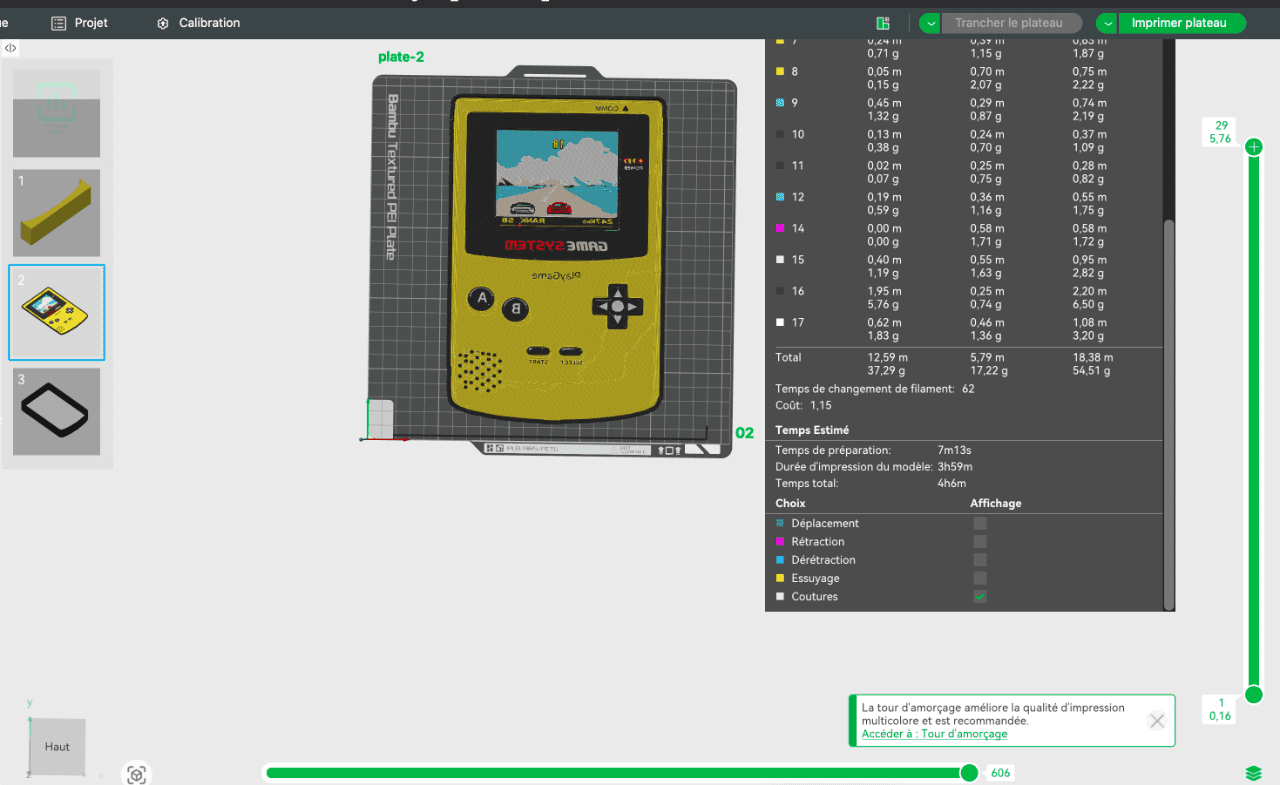This screenshot has width=1280, height=785.
Task: Dismiss the tour d'amorçage notification
Action: coord(1156,721)
